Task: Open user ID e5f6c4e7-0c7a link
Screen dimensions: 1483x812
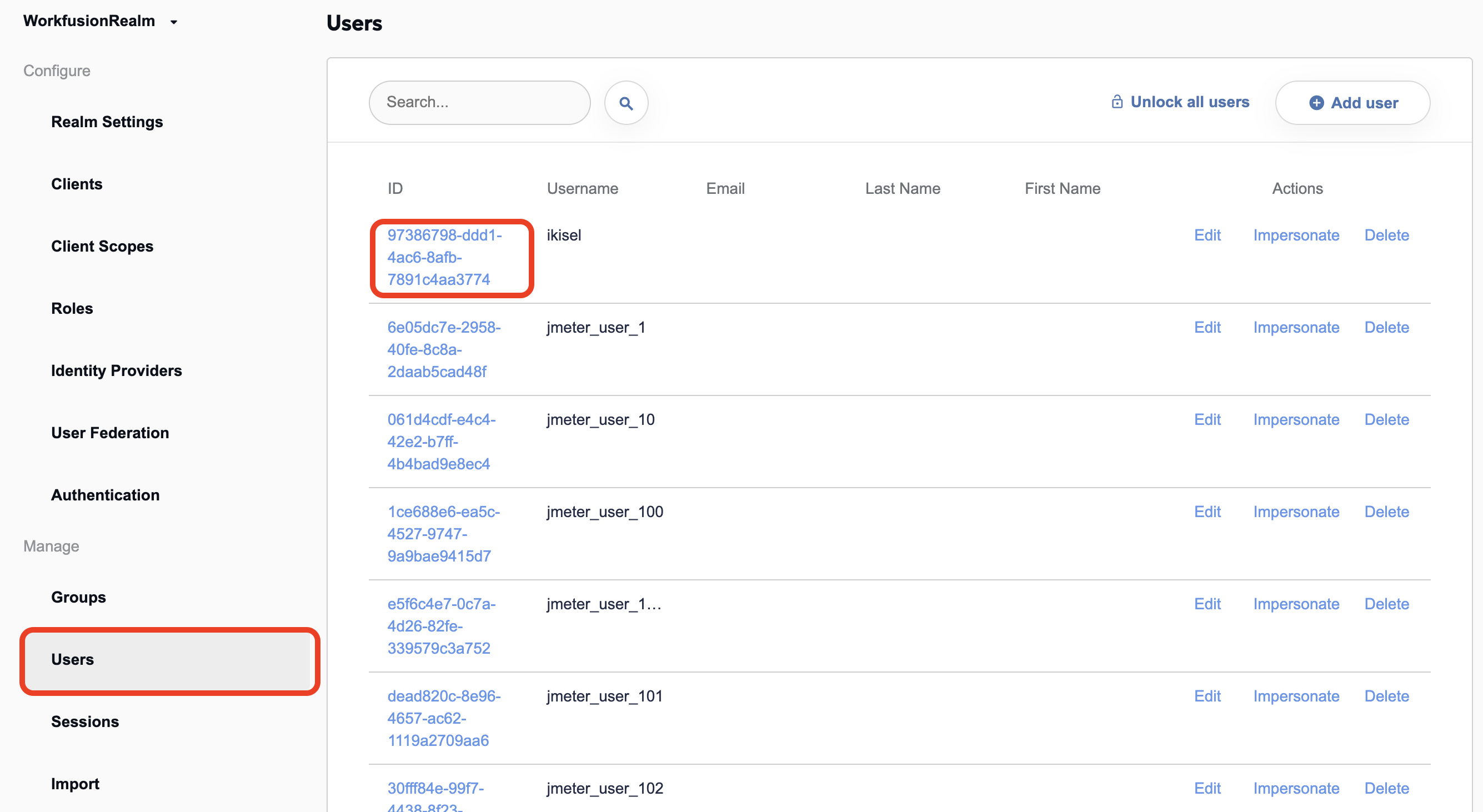Action: pos(442,625)
